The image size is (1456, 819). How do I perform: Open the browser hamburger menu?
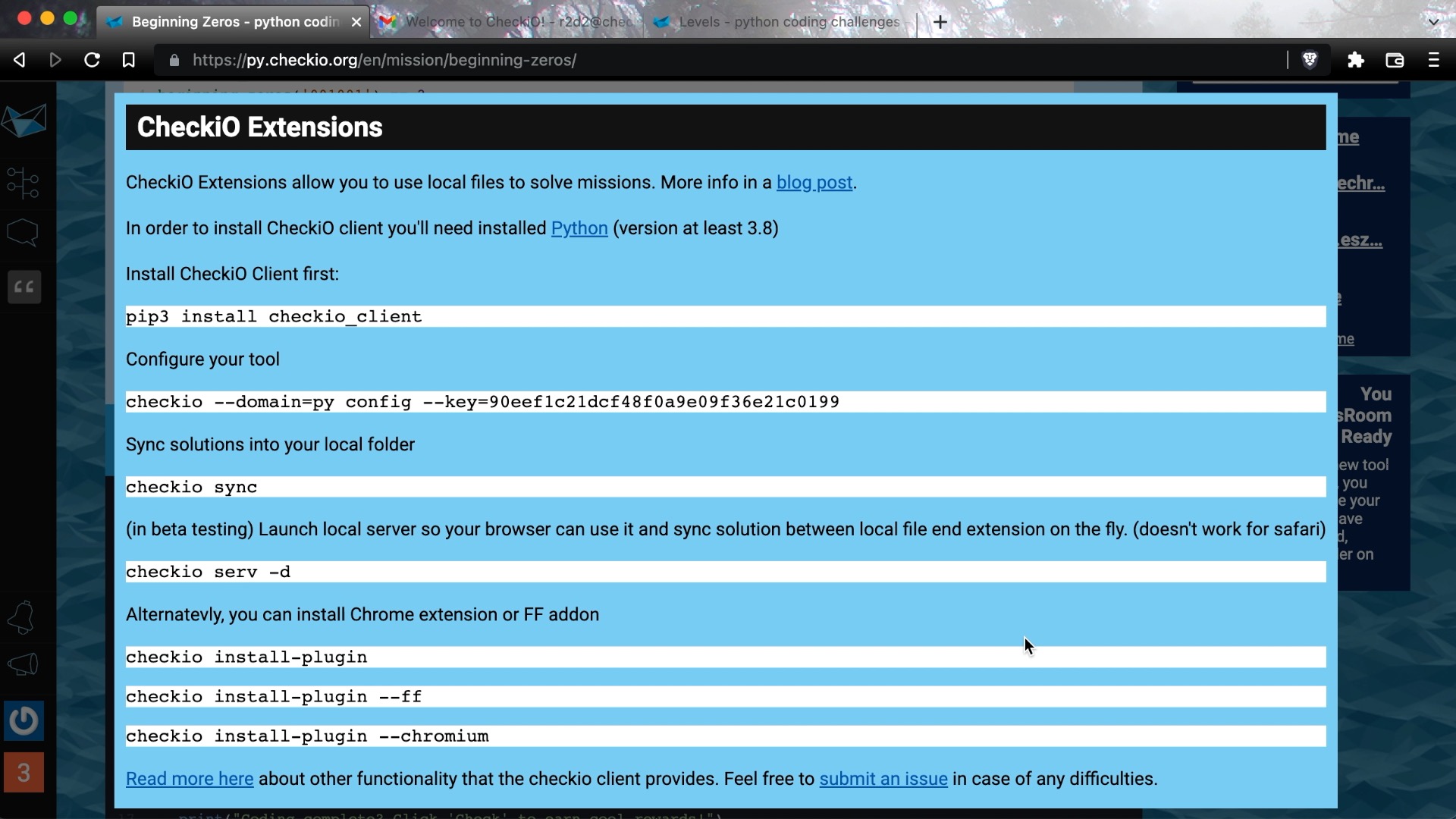[x=1433, y=60]
